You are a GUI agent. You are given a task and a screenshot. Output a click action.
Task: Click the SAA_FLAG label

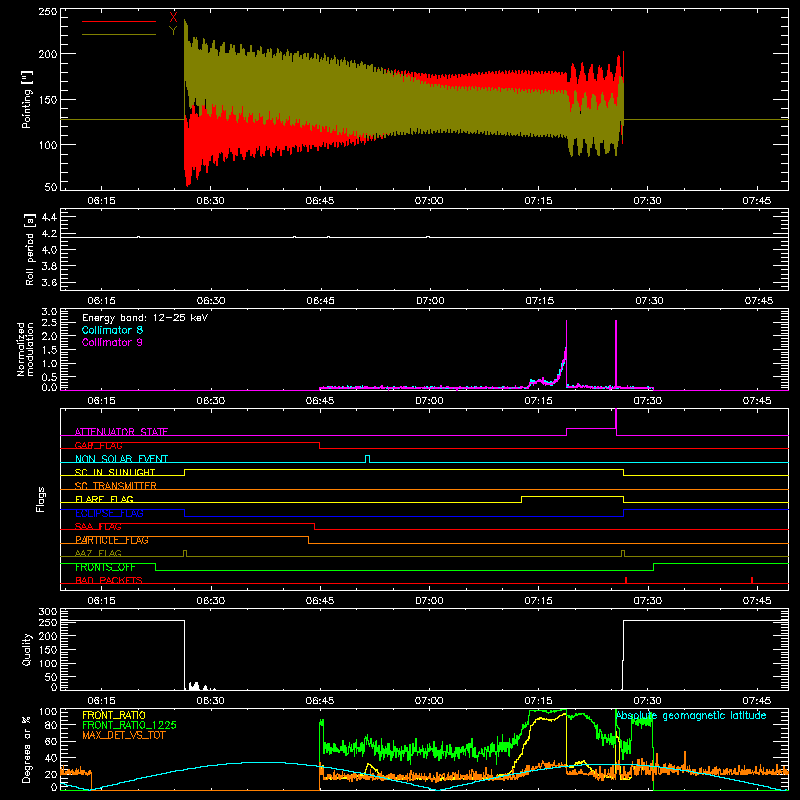[x=98, y=527]
